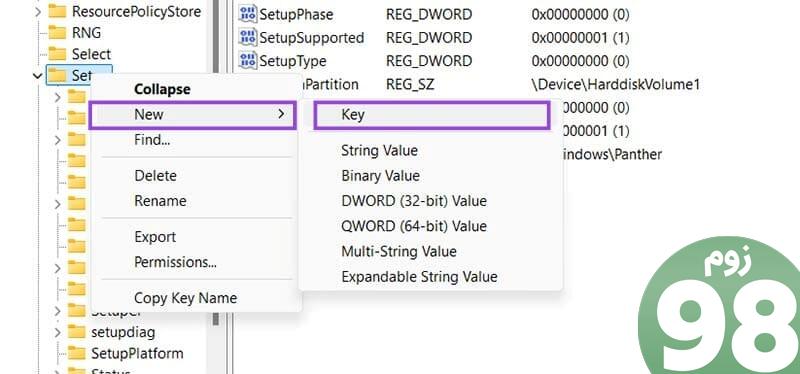Click the Setup key folder icon
The width and height of the screenshot is (800, 374).
click(58, 76)
